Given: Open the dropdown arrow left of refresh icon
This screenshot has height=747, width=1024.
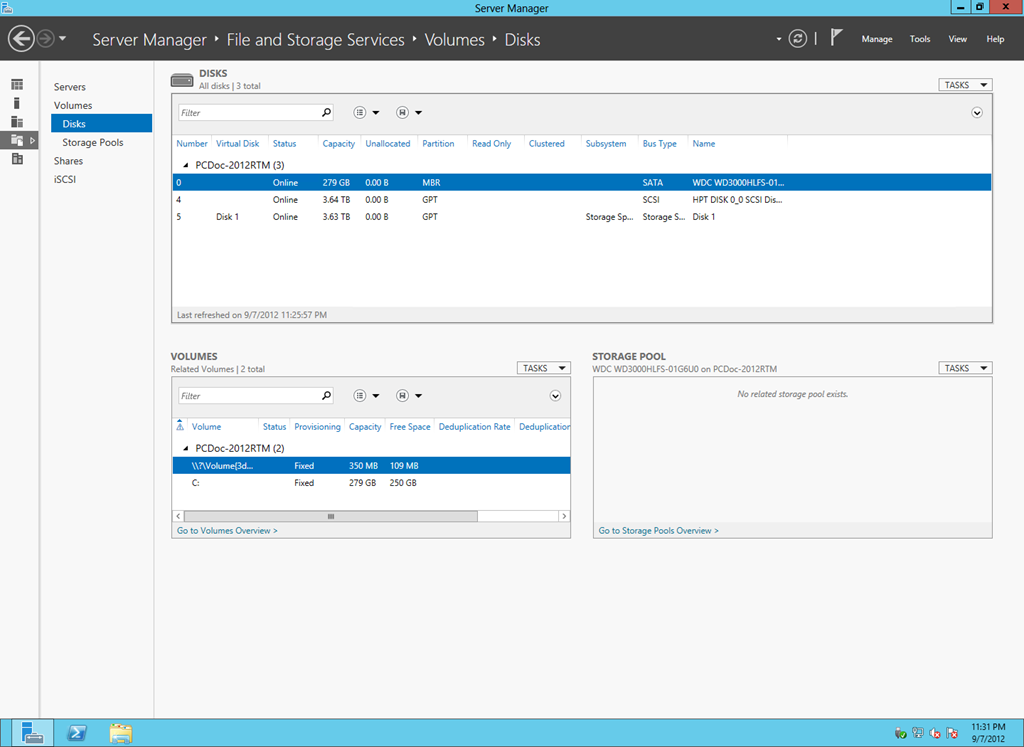Looking at the screenshot, I should (x=778, y=39).
